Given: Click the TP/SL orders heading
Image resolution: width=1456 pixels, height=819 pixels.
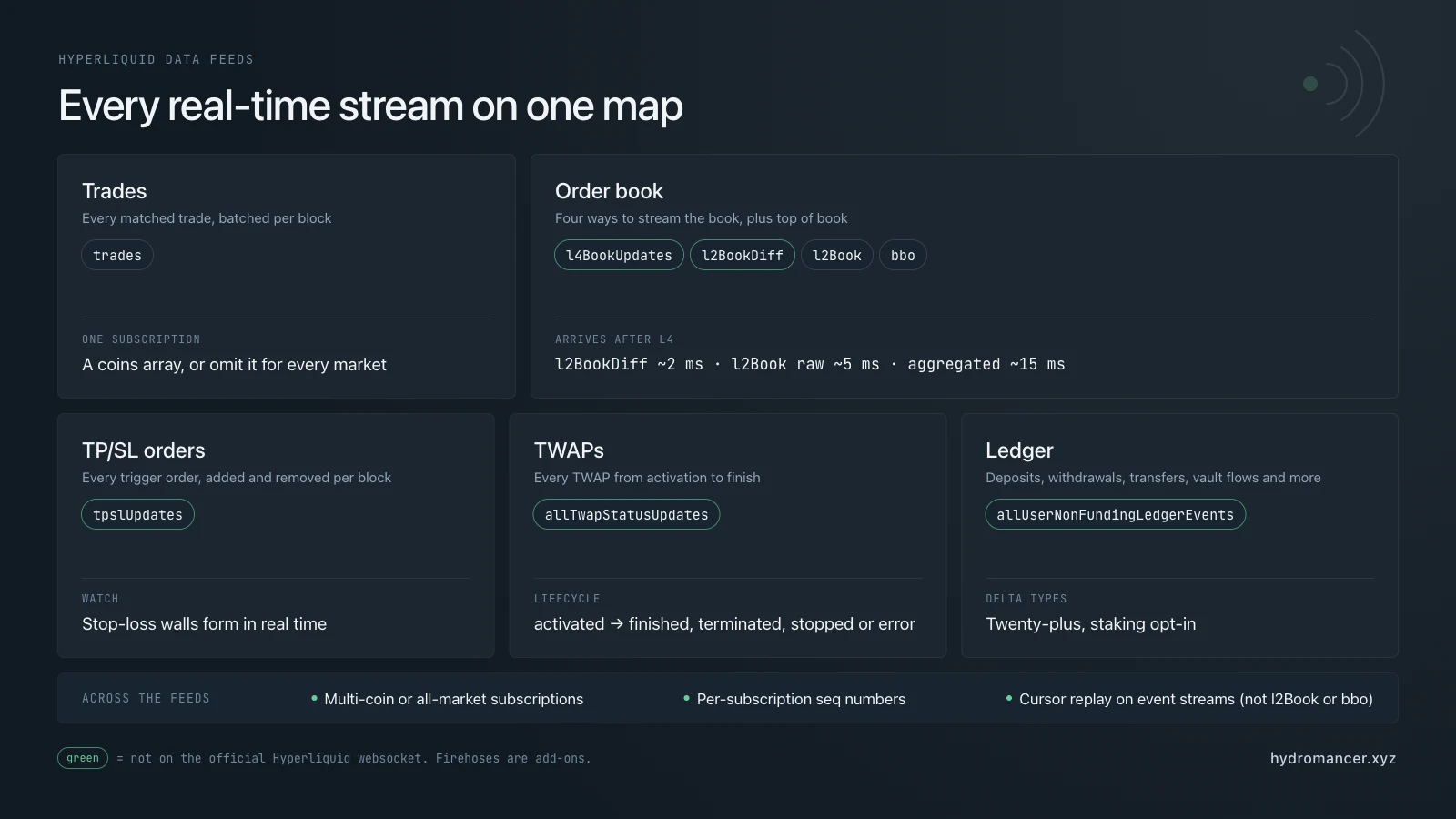Looking at the screenshot, I should tap(144, 450).
